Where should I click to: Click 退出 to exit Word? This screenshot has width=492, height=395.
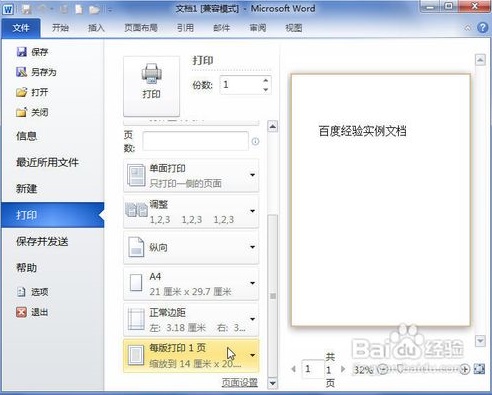[32, 312]
